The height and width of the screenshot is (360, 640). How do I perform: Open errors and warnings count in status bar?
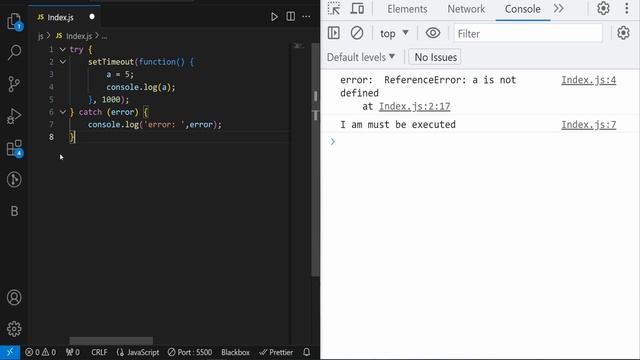click(40, 352)
